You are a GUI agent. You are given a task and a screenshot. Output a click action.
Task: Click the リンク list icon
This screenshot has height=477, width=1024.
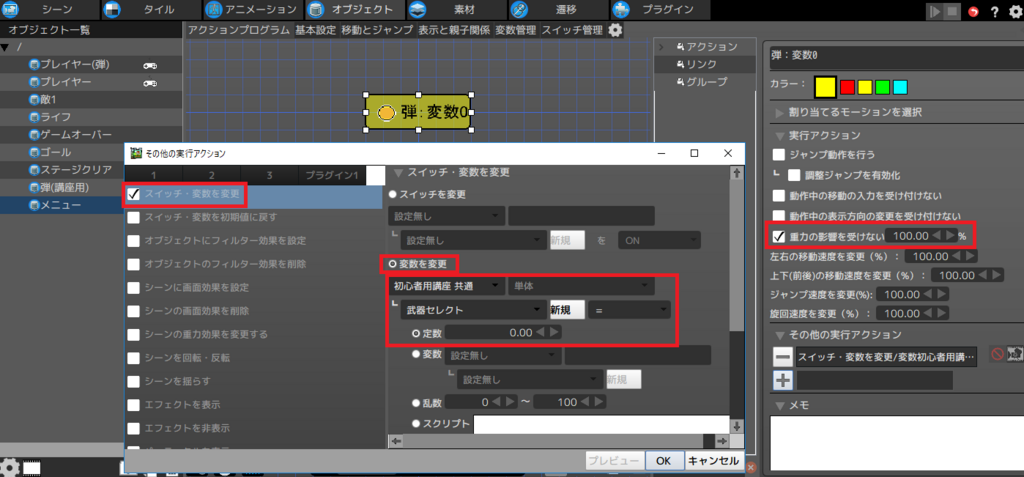(x=680, y=64)
